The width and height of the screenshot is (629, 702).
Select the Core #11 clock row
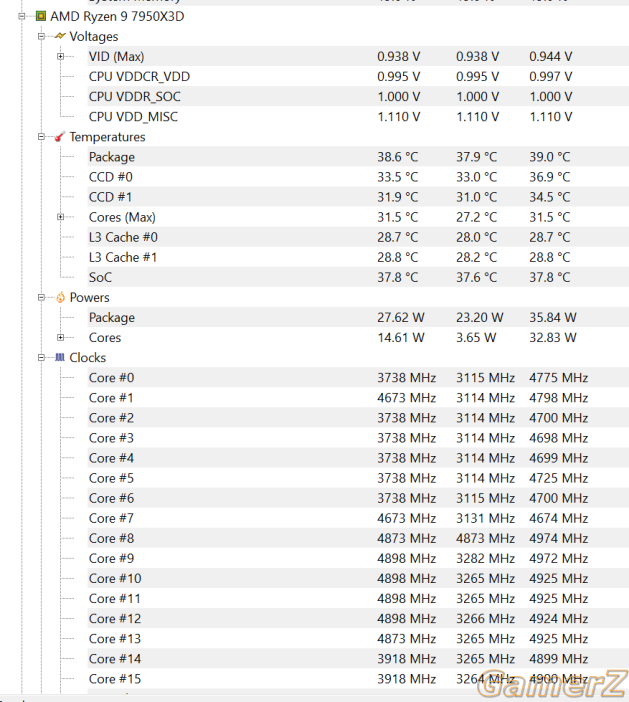point(358,599)
